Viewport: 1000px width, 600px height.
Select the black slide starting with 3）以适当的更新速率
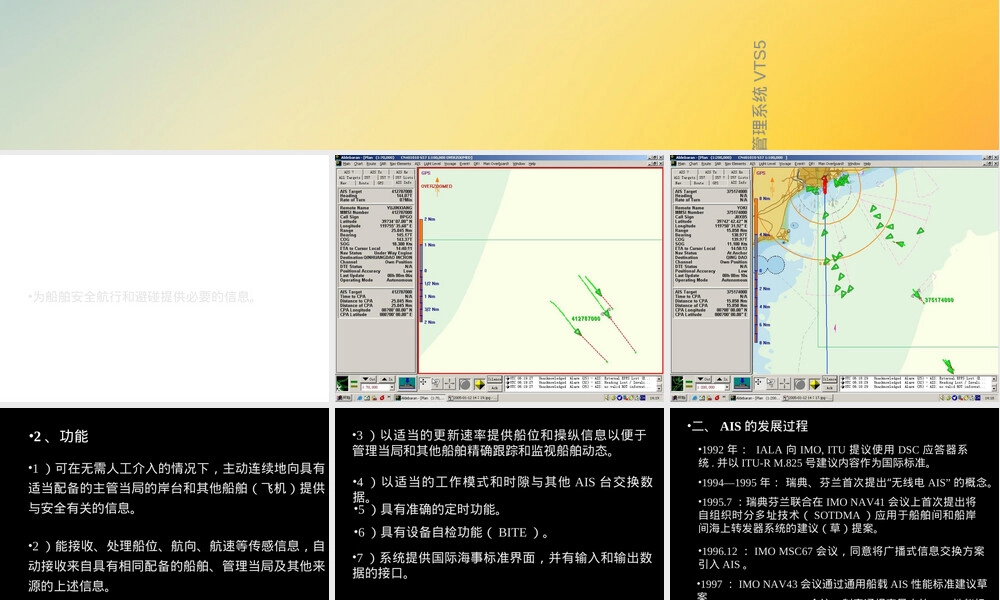pyautogui.click(x=499, y=504)
